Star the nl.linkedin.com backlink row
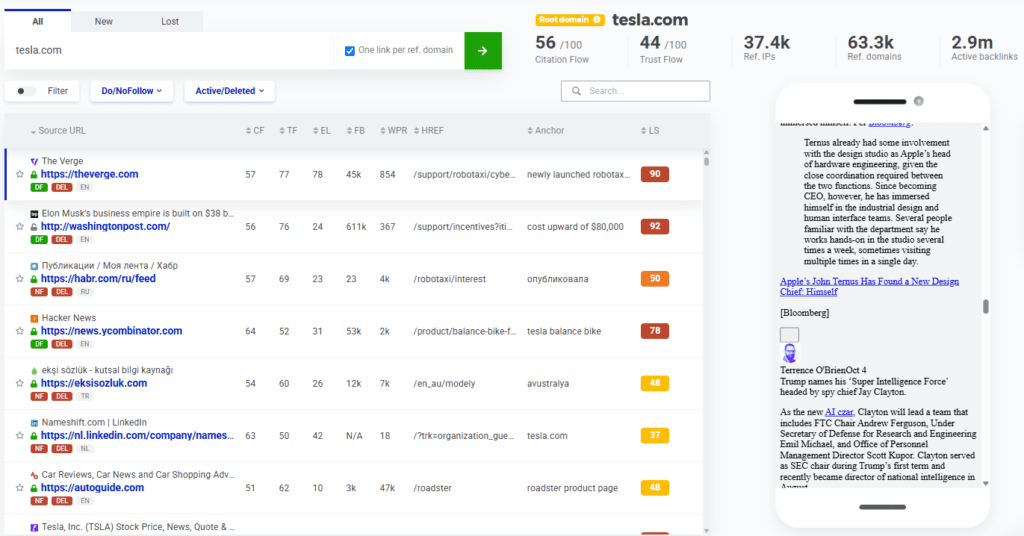This screenshot has height=536, width=1024. (20, 435)
